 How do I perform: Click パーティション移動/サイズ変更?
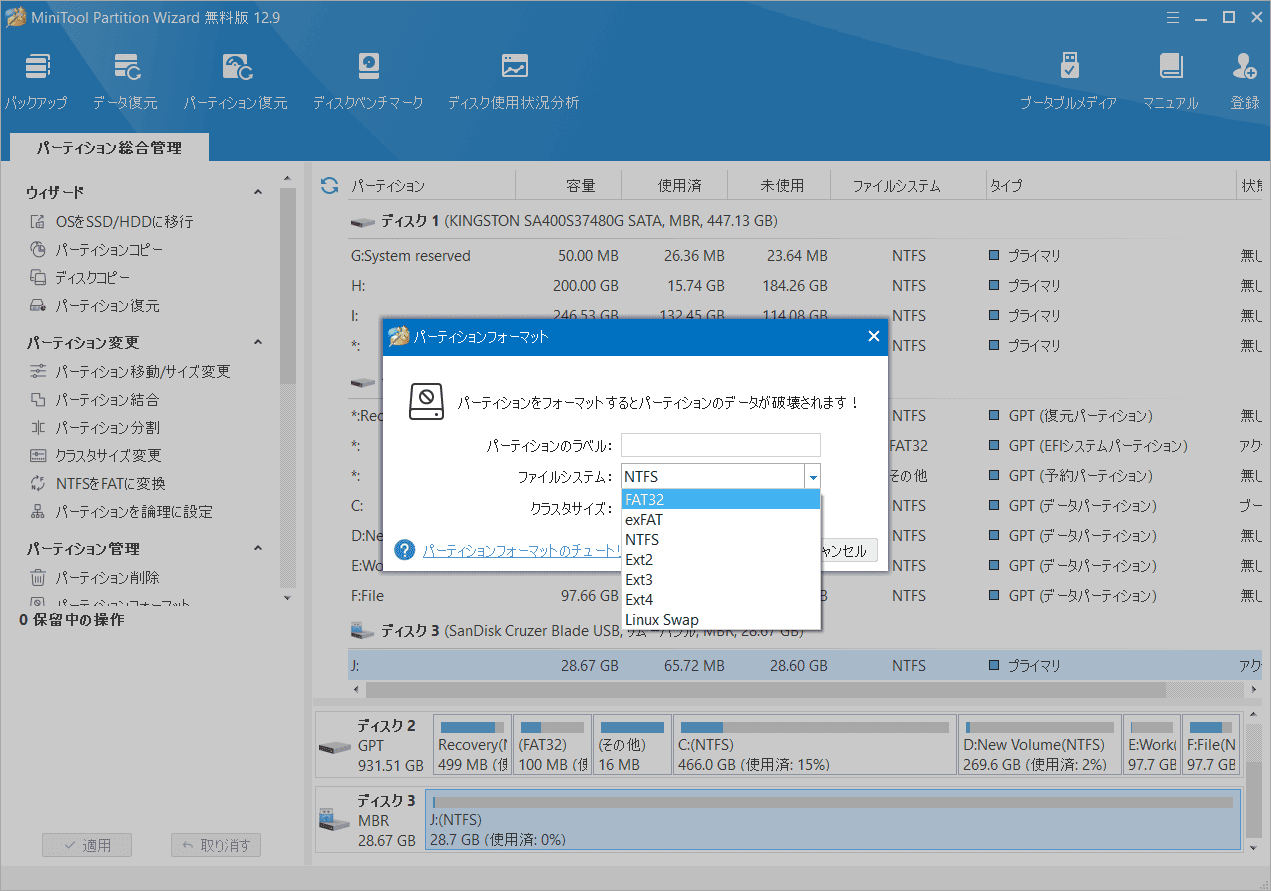pos(130,371)
